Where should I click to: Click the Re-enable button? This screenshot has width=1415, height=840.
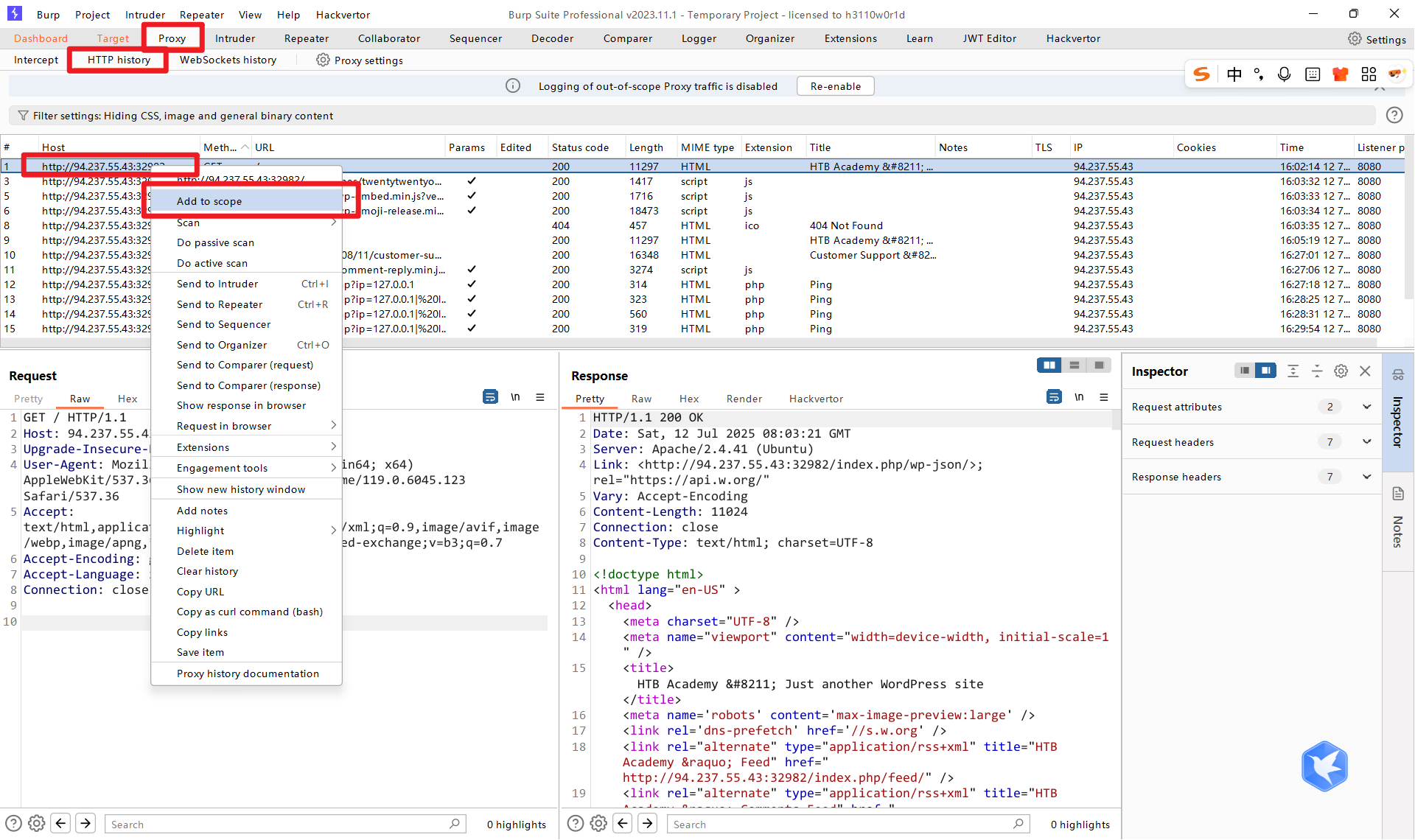[835, 86]
